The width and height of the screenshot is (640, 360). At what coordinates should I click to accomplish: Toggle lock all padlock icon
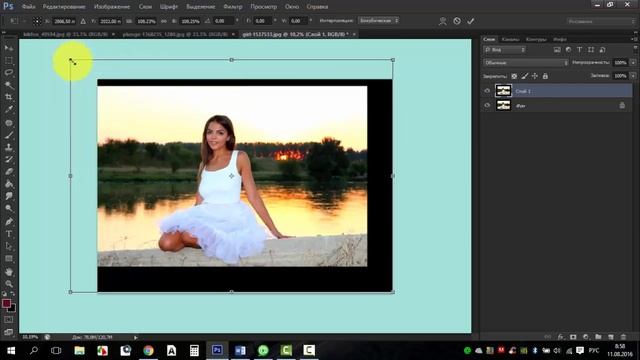pos(545,76)
